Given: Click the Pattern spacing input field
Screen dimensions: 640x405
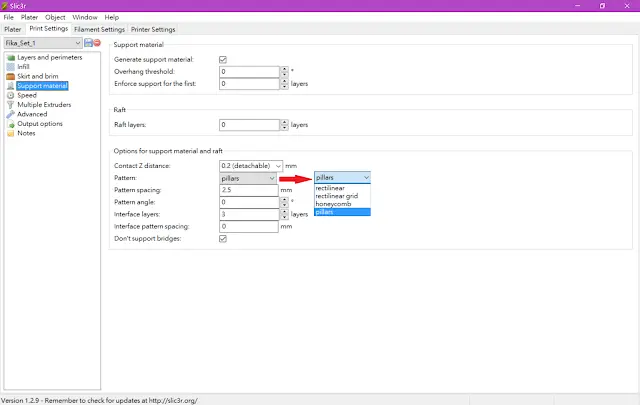Looking at the screenshot, I should point(249,190).
